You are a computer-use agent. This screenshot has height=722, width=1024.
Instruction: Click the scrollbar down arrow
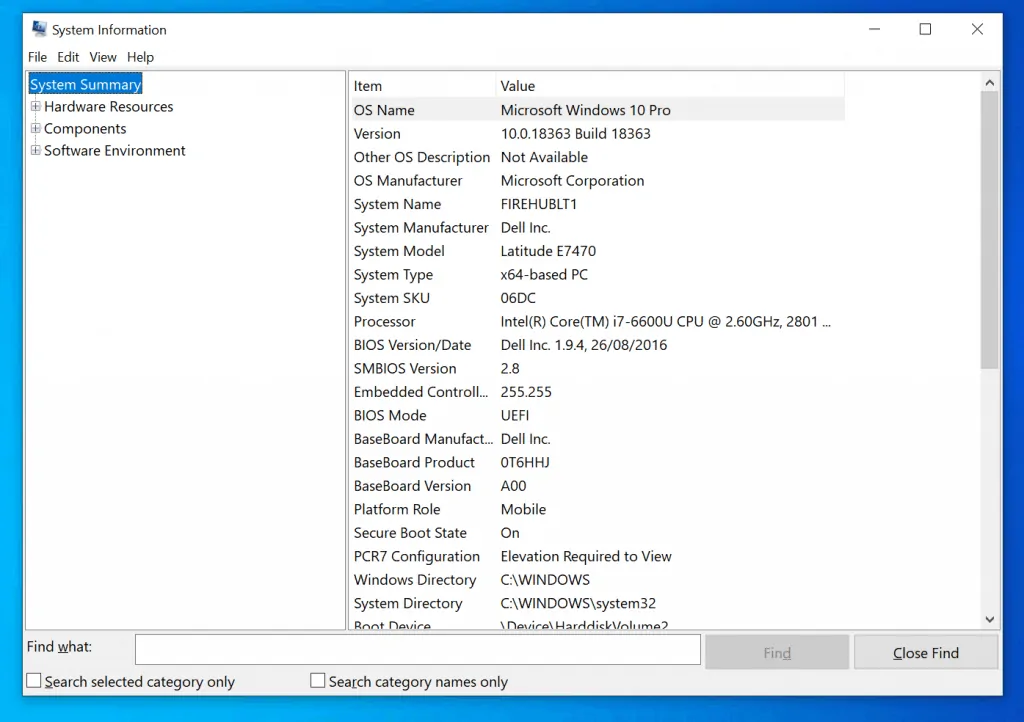pyautogui.click(x=989, y=618)
